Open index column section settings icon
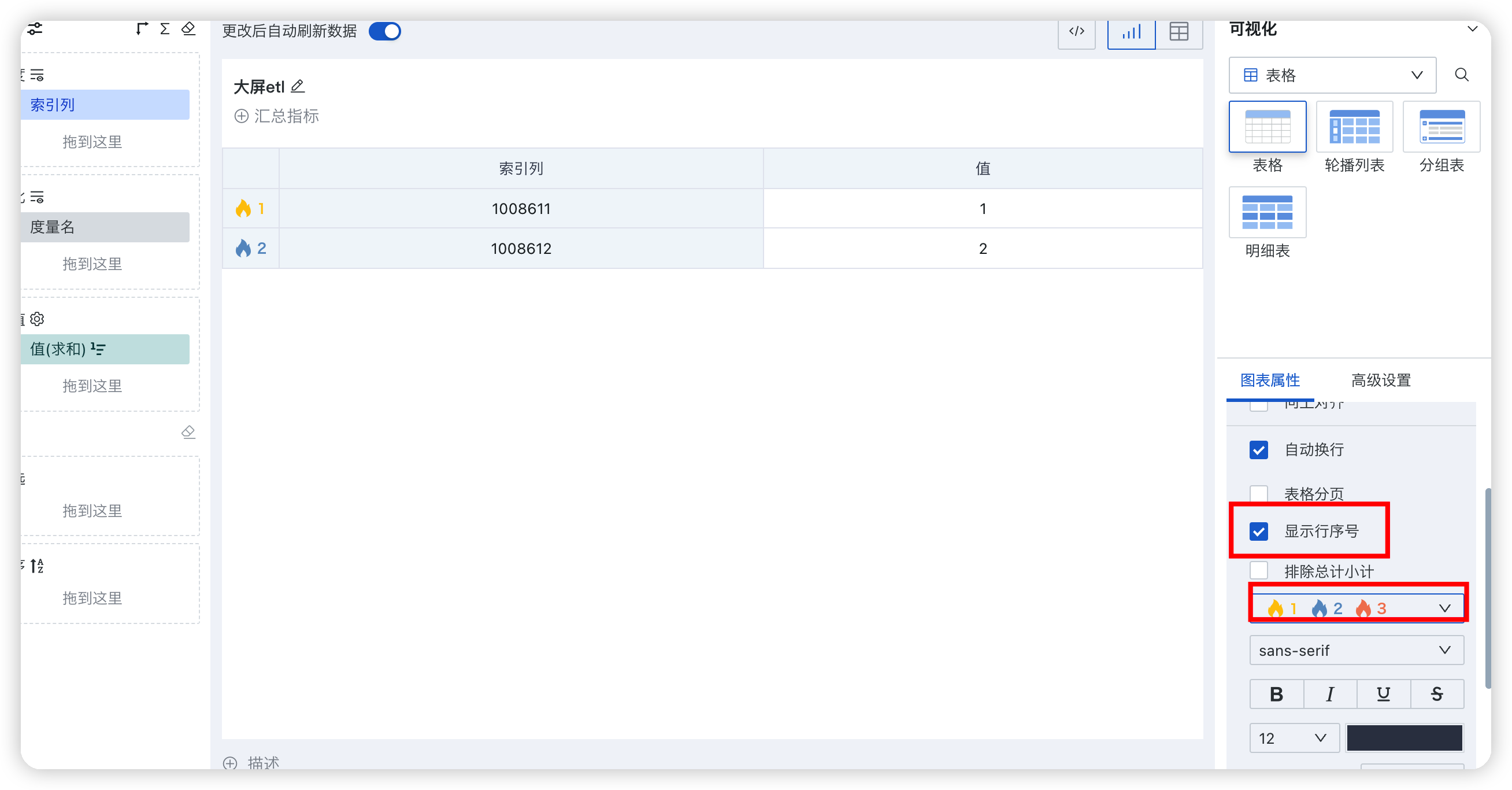 37,75
